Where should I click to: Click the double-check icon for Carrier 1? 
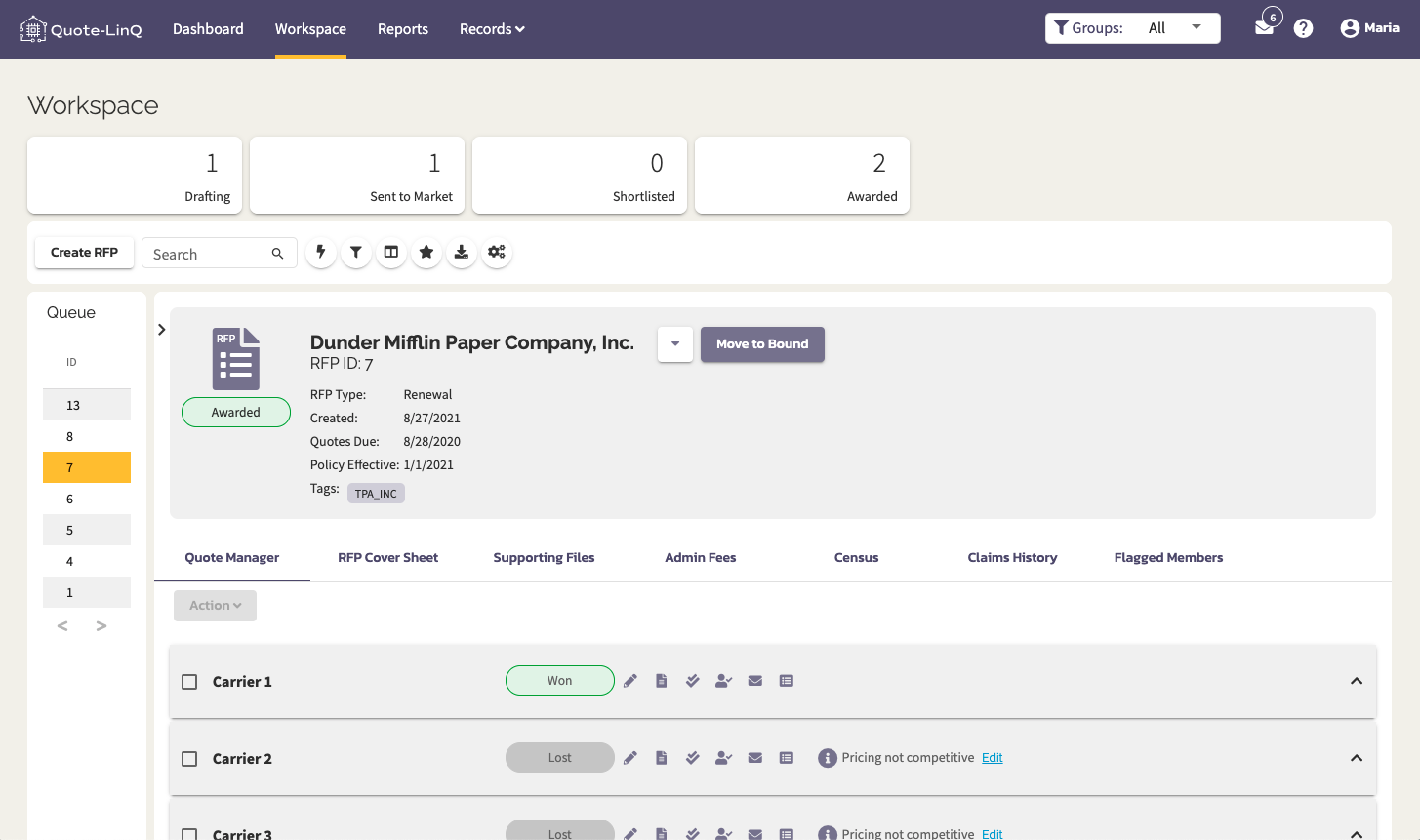pos(693,681)
